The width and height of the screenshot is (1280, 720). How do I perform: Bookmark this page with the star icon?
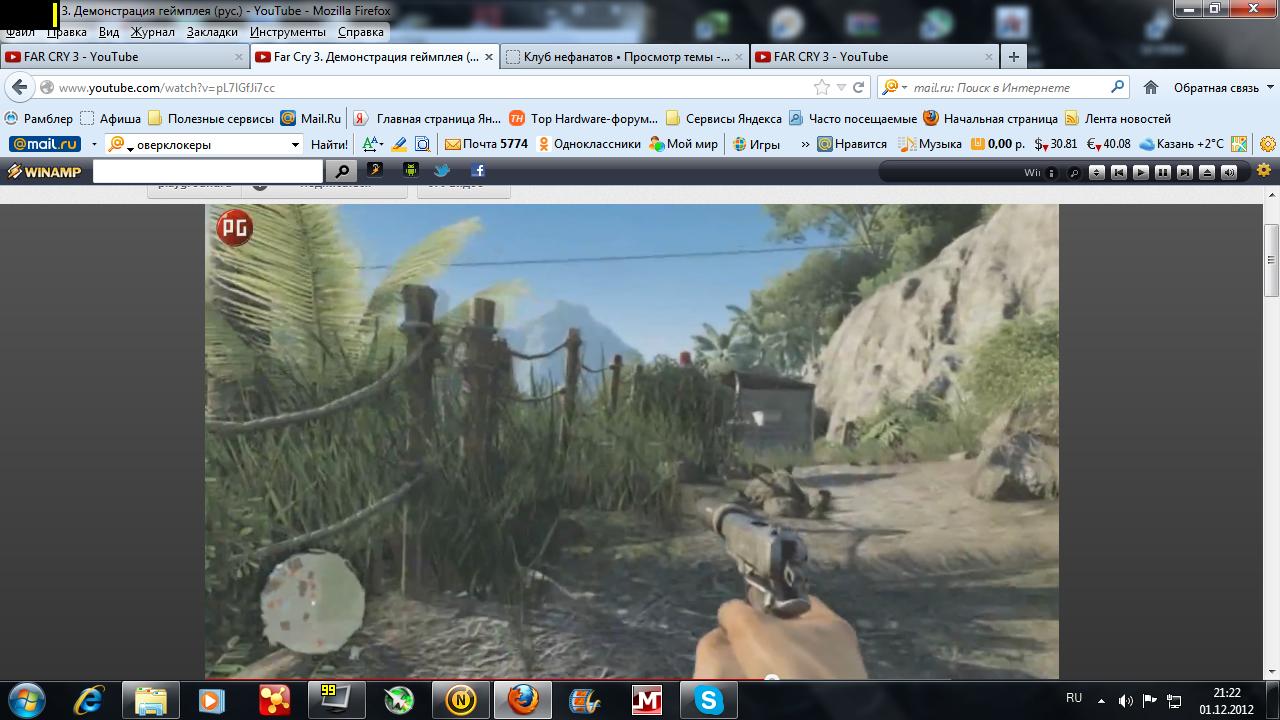pyautogui.click(x=822, y=87)
